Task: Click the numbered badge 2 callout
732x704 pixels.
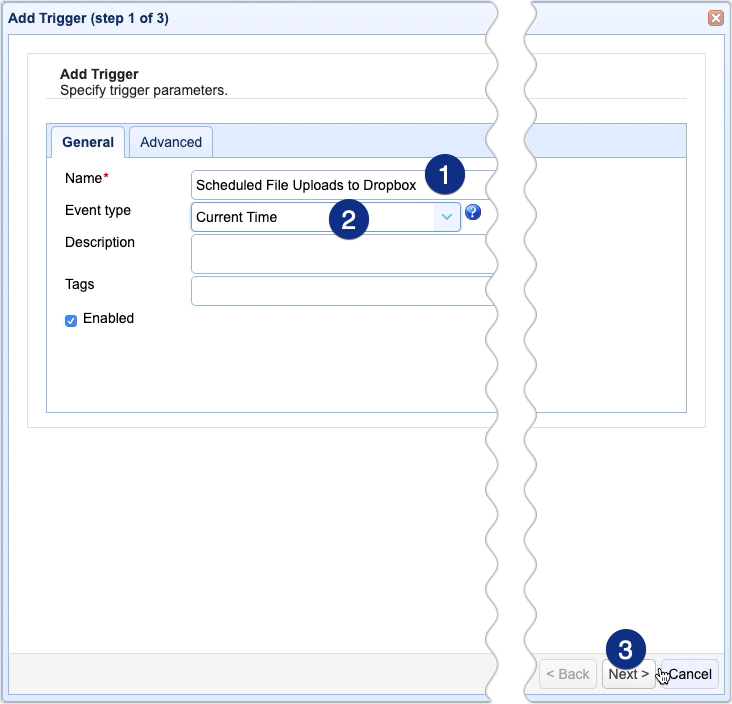Action: click(x=348, y=220)
